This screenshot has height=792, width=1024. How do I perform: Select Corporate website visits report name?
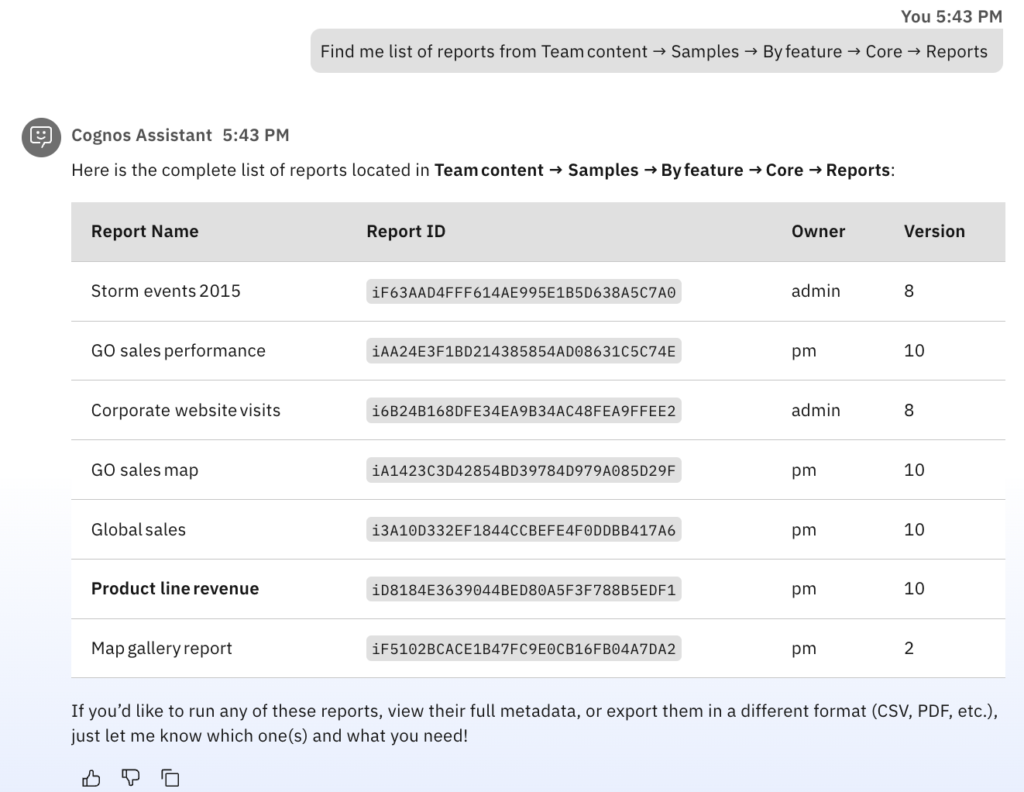[x=185, y=410]
